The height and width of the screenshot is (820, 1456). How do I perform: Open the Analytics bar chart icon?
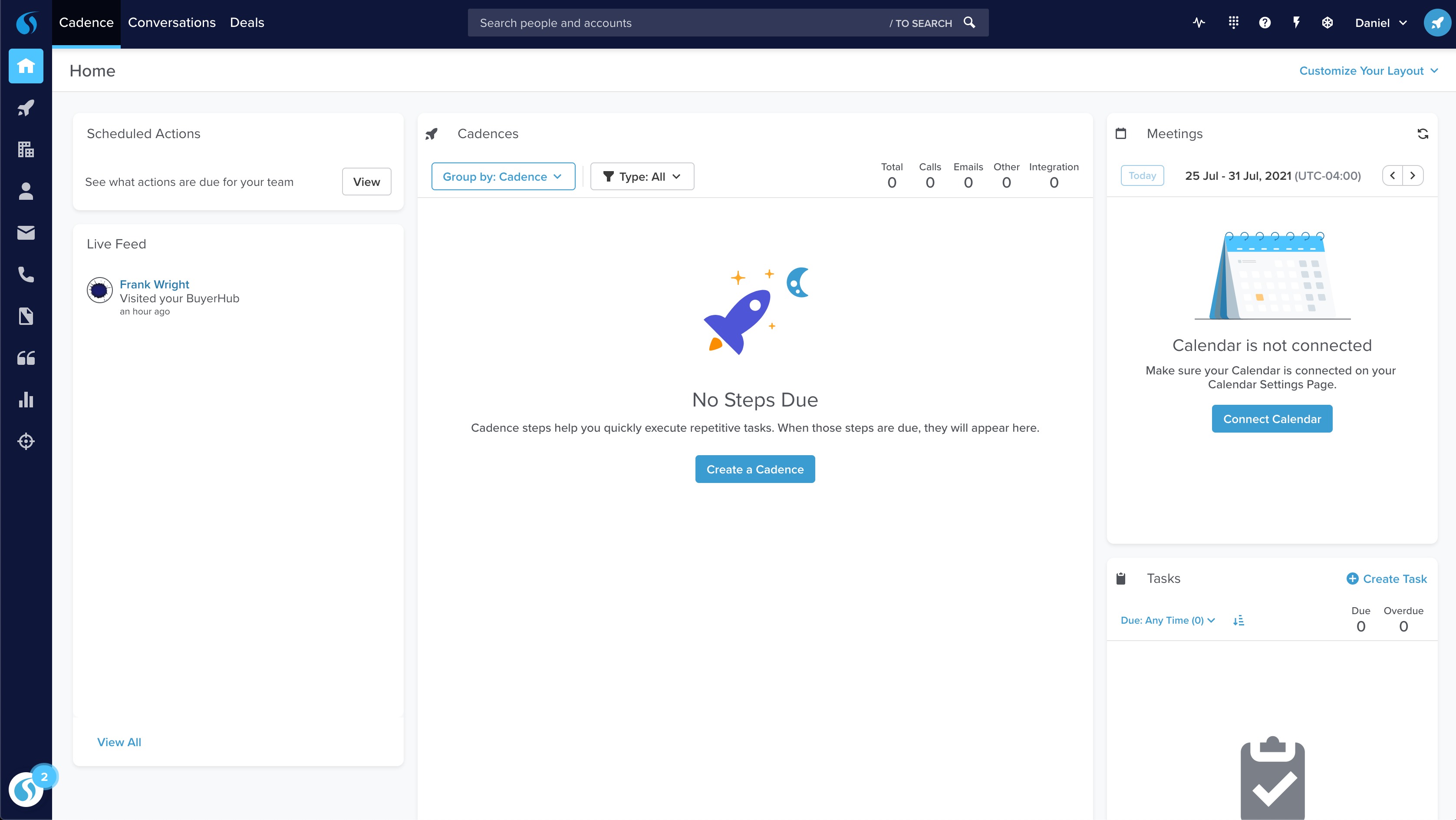tap(26, 400)
